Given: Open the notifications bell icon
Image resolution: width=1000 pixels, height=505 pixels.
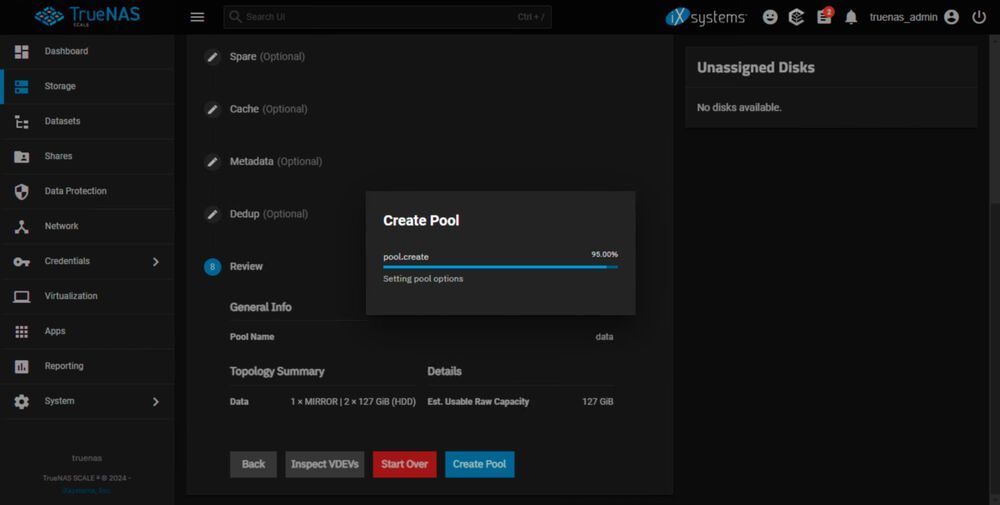Looking at the screenshot, I should pyautogui.click(x=851, y=17).
